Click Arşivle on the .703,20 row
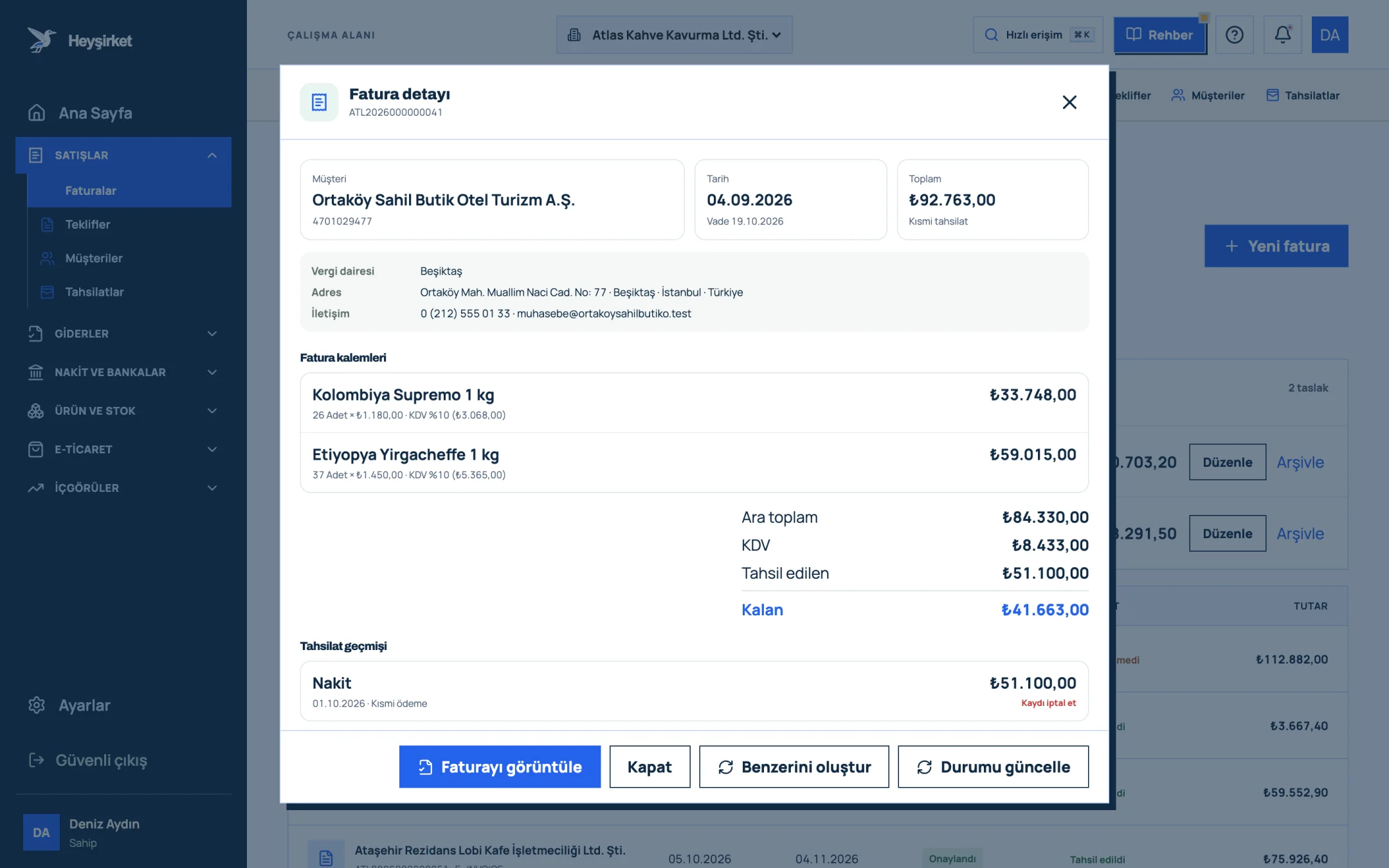The height and width of the screenshot is (868, 1389). (1300, 462)
